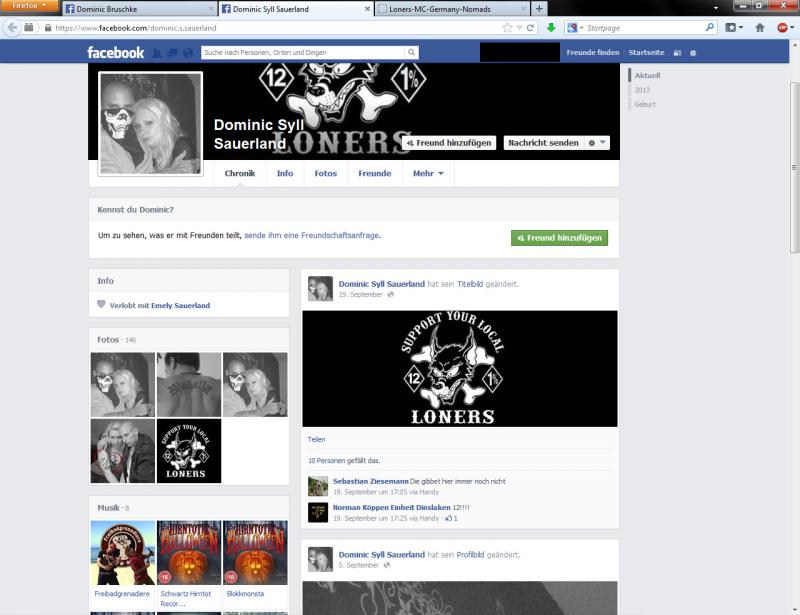Click Freunde finden in header
Image resolution: width=800 pixels, height=615 pixels.
pyautogui.click(x=592, y=53)
